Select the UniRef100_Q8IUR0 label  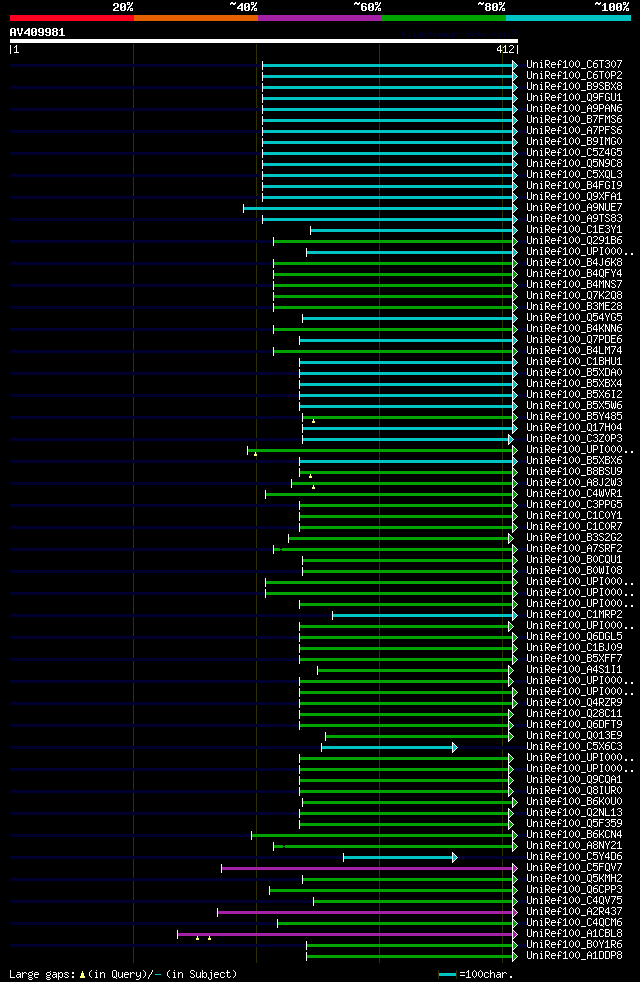(574, 792)
